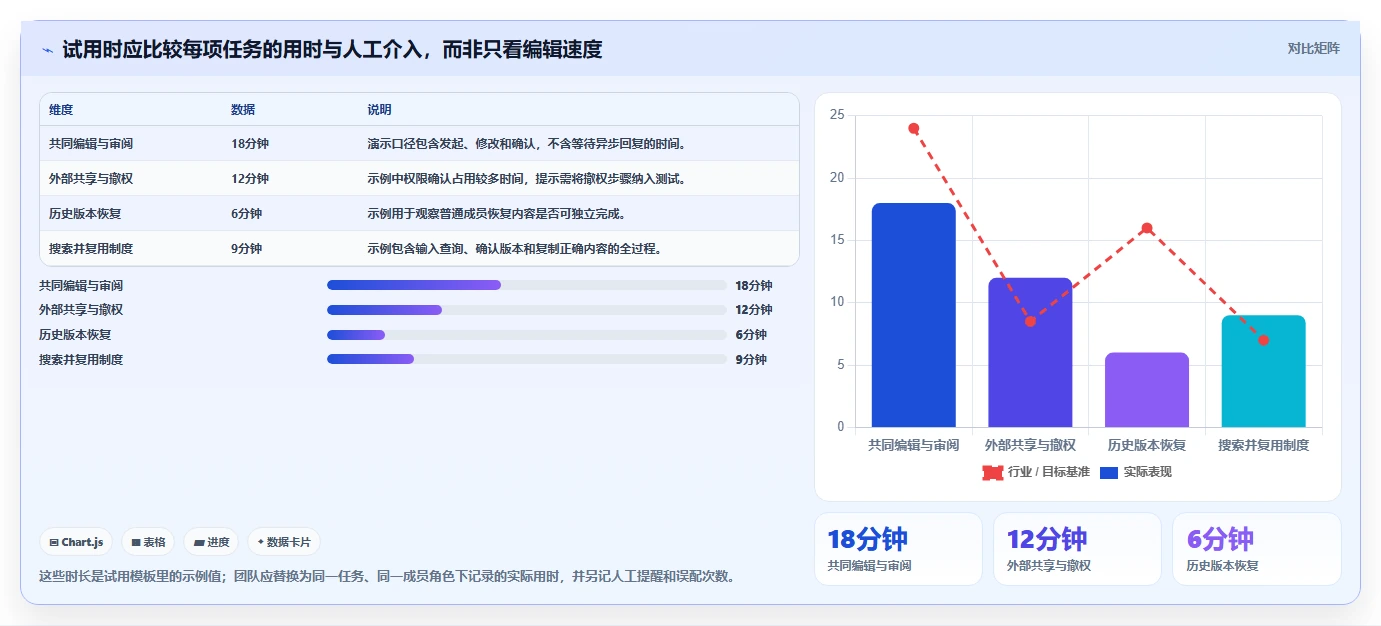Click the headline 试用时应比较每项任务
Viewport: 1381px width, 626px height.
[x=332, y=49]
